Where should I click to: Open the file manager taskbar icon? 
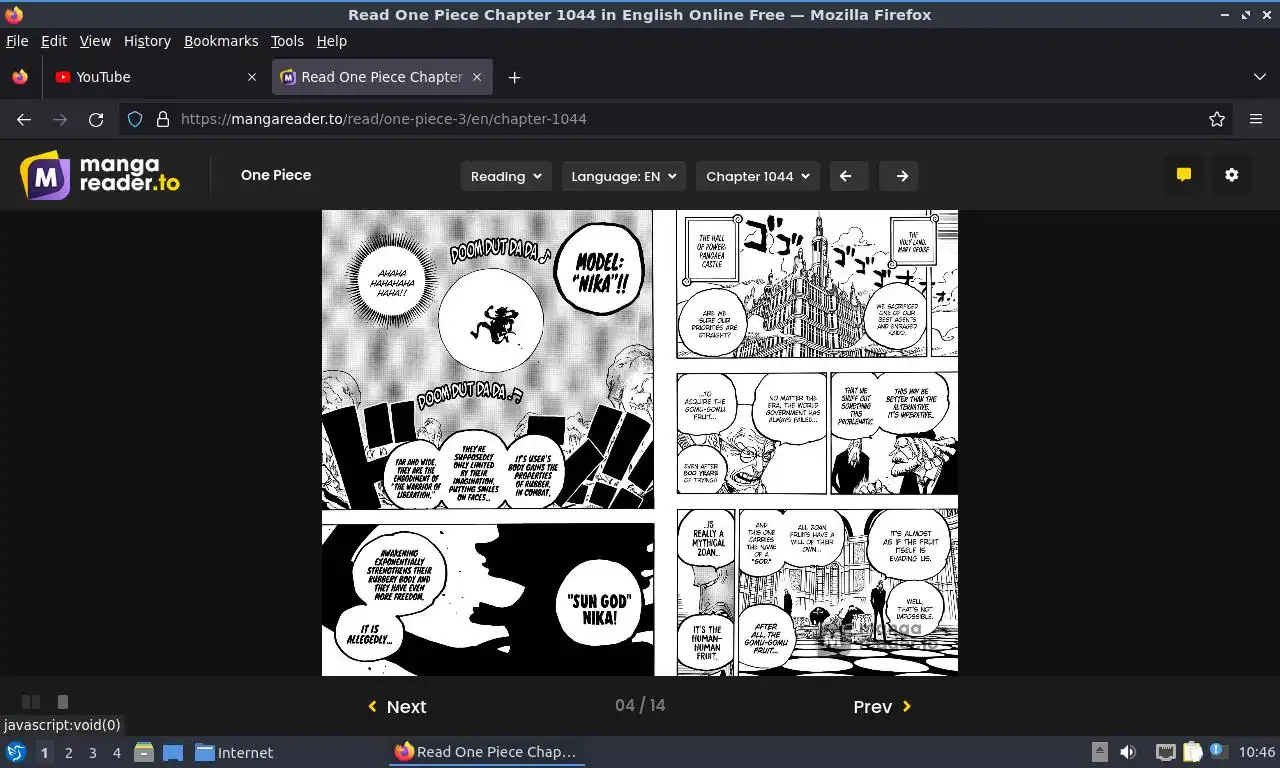pos(144,752)
